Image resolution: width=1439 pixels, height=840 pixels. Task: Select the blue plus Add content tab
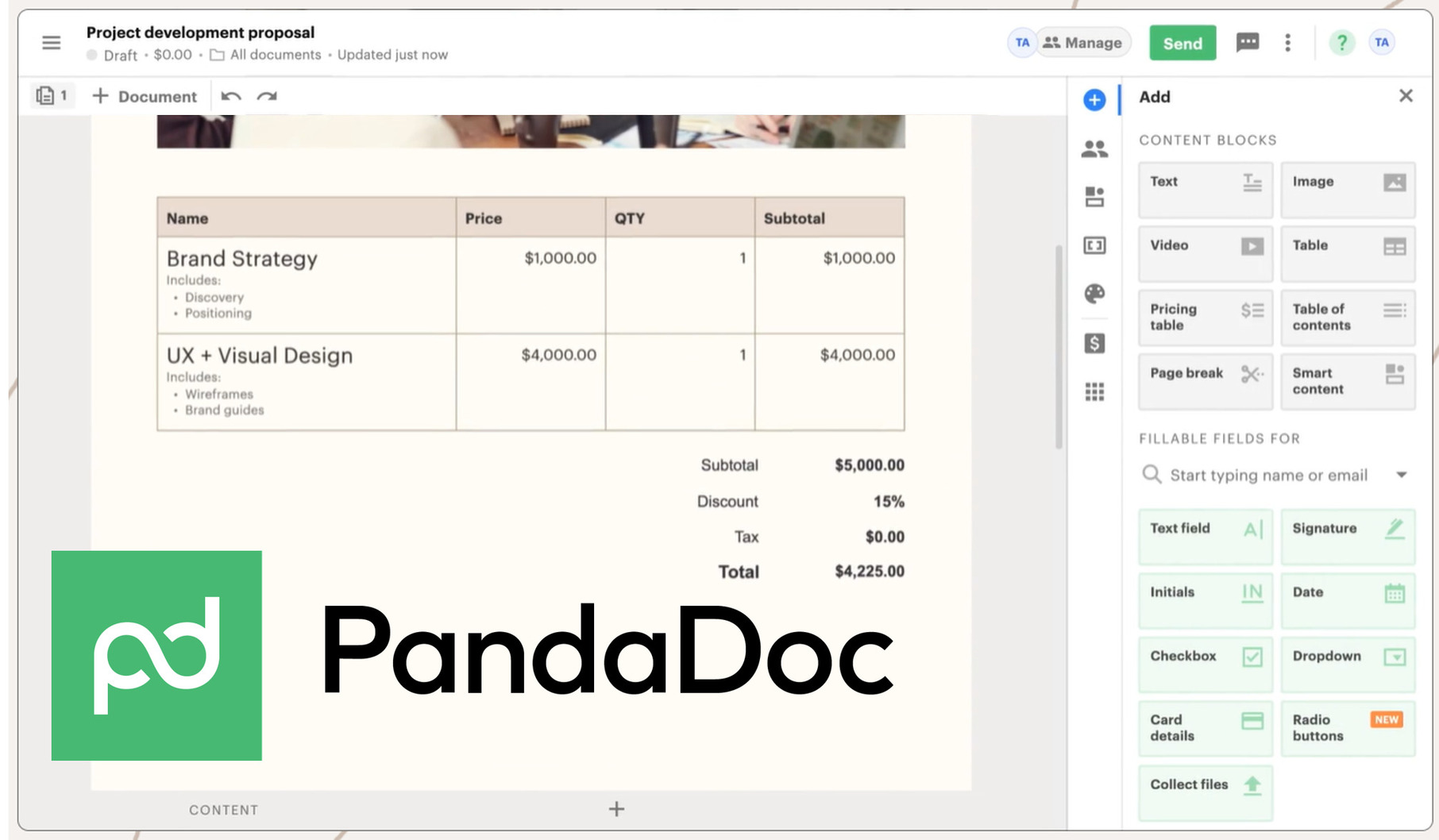(x=1094, y=100)
